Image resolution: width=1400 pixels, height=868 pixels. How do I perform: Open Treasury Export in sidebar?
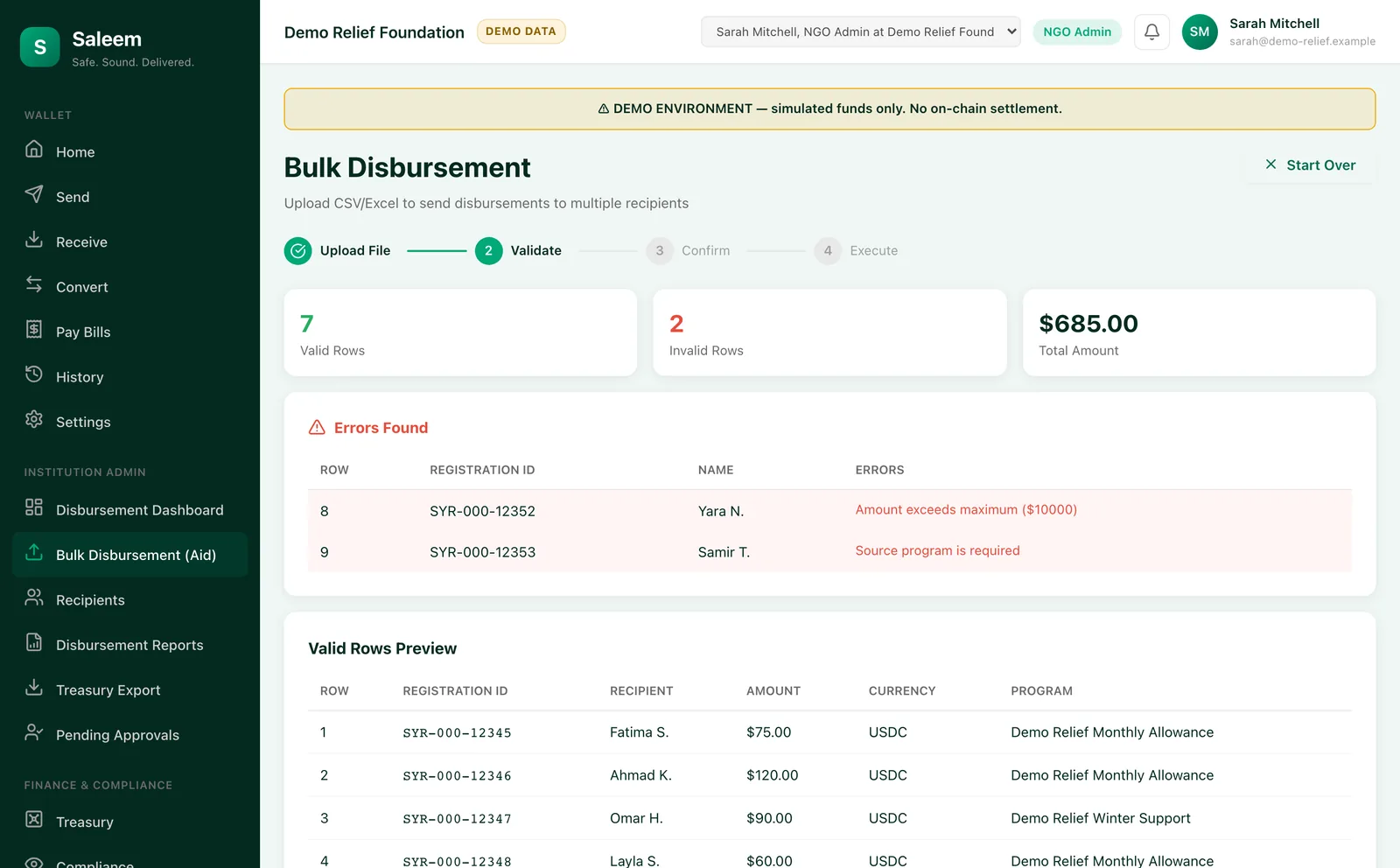coord(129,690)
